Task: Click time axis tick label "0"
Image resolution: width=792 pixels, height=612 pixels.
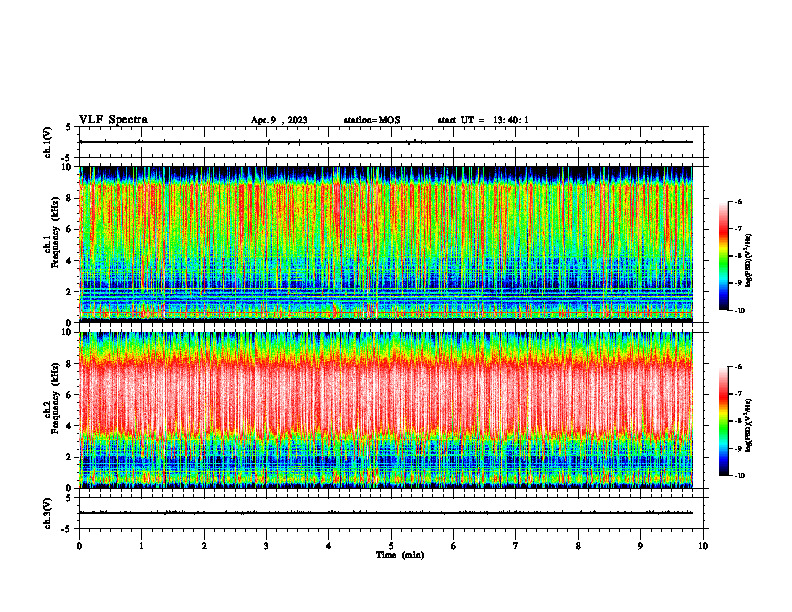Action: coord(79,546)
